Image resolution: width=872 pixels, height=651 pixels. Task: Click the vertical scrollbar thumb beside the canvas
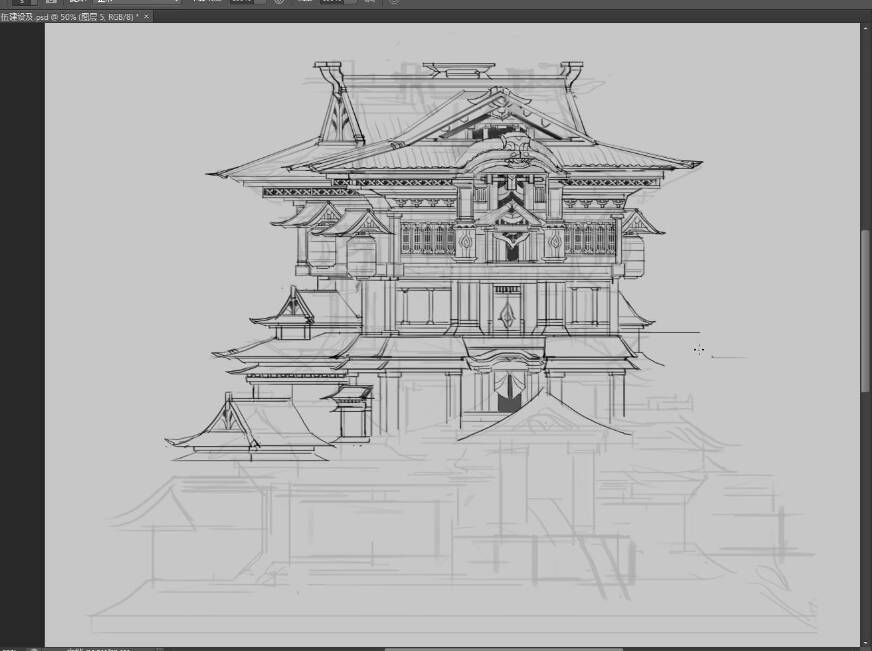tap(865, 311)
